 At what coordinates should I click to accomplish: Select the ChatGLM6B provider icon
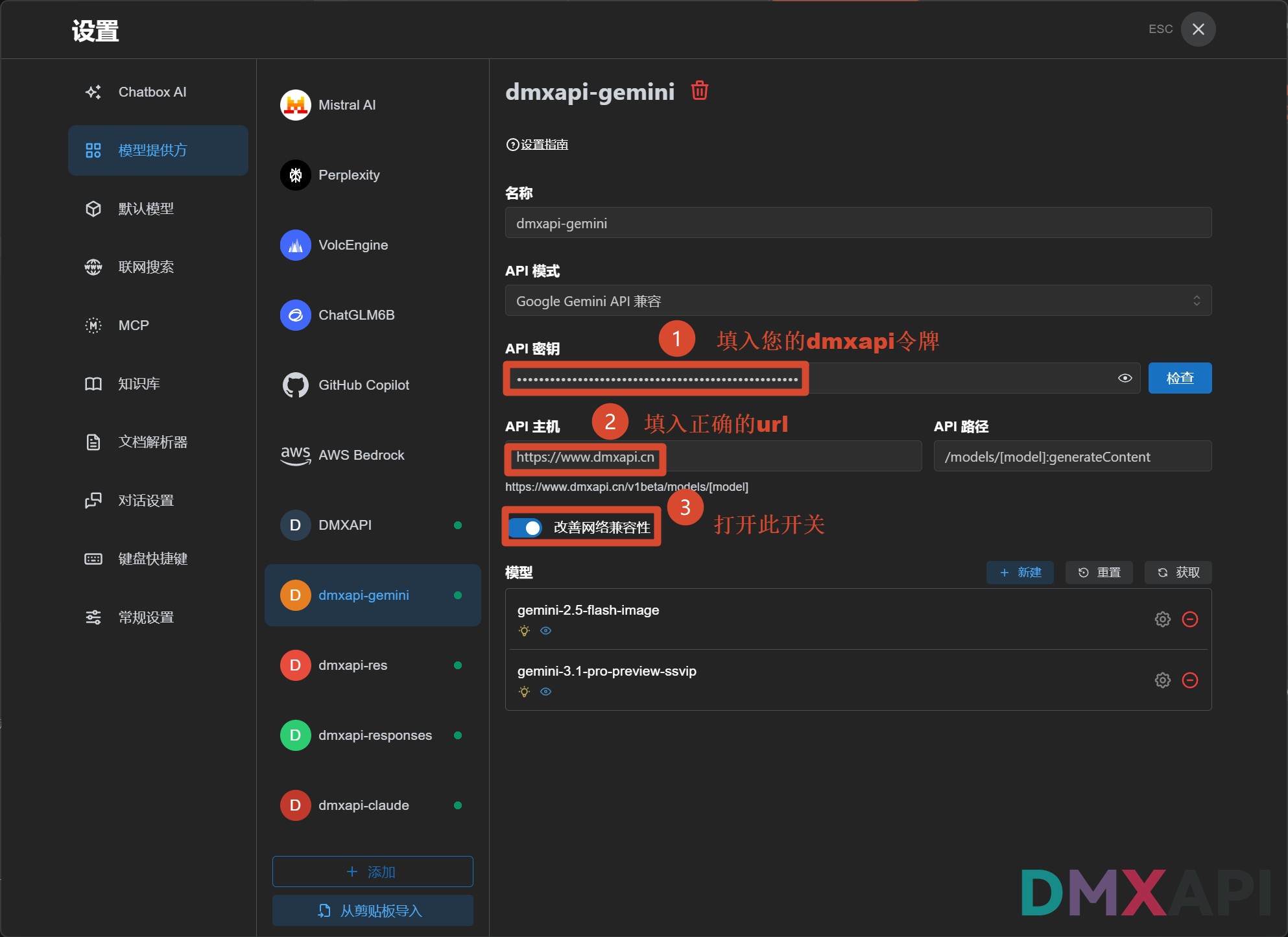click(296, 315)
